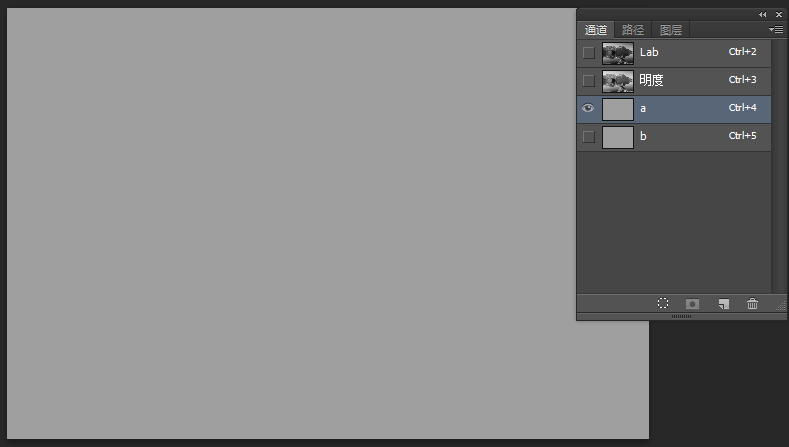Show 明度 channel visibility
Image resolution: width=789 pixels, height=447 pixels.
coord(588,81)
